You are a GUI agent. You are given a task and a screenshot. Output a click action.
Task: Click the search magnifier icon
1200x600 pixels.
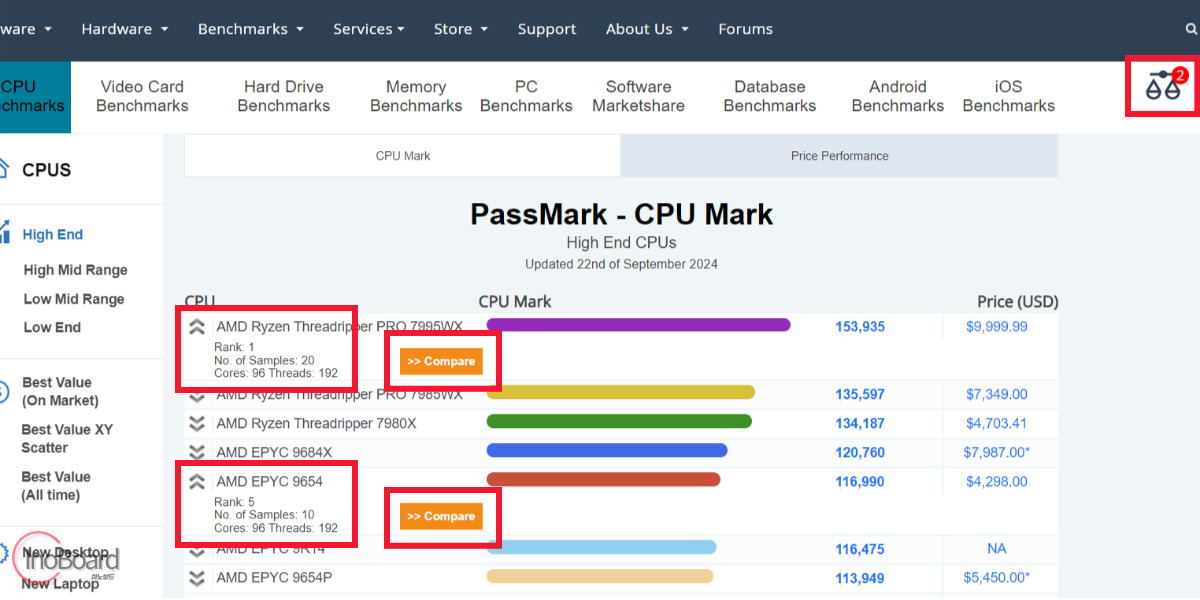pyautogui.click(x=1191, y=29)
